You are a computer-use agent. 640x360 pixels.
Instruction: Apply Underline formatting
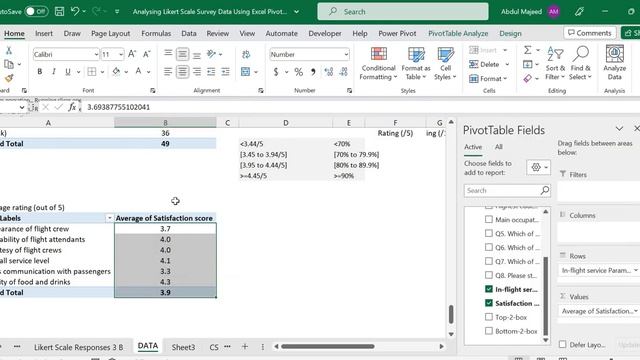click(x=68, y=72)
